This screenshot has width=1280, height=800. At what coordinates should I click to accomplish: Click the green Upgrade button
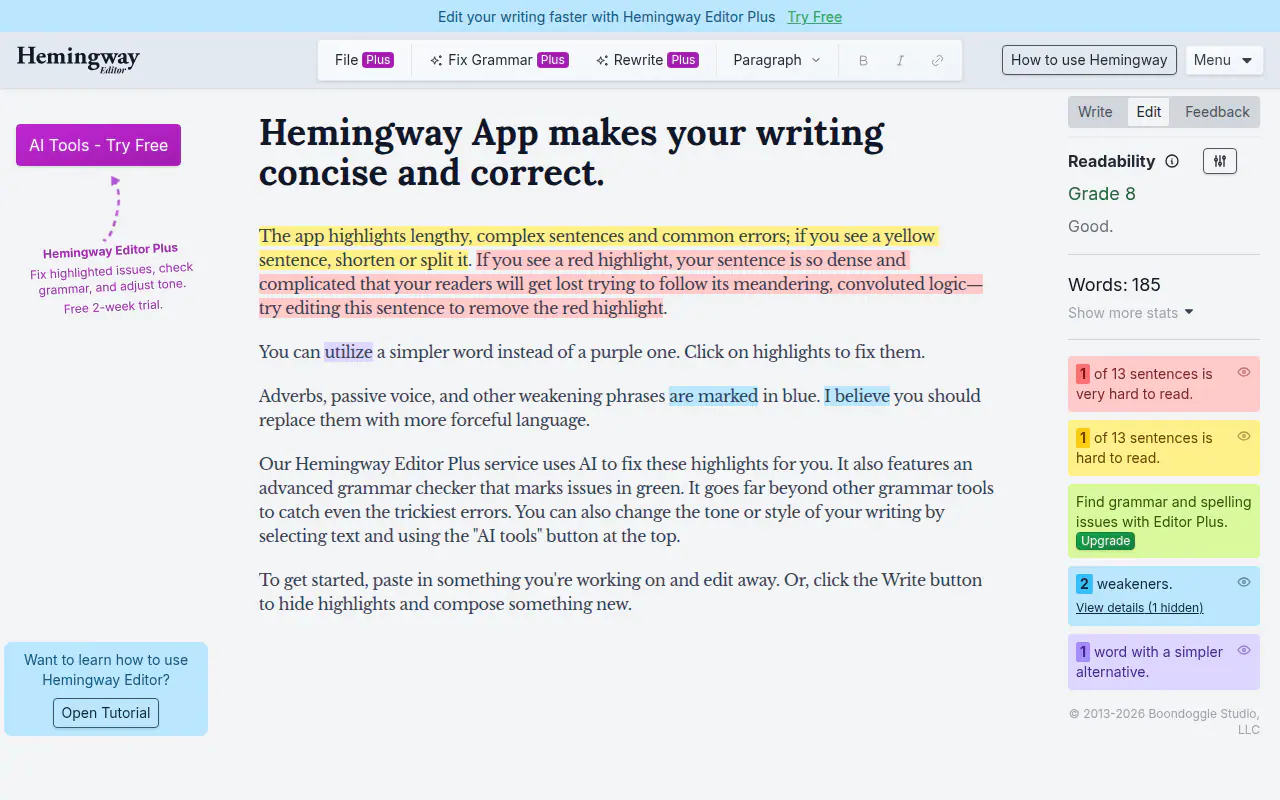point(1105,541)
